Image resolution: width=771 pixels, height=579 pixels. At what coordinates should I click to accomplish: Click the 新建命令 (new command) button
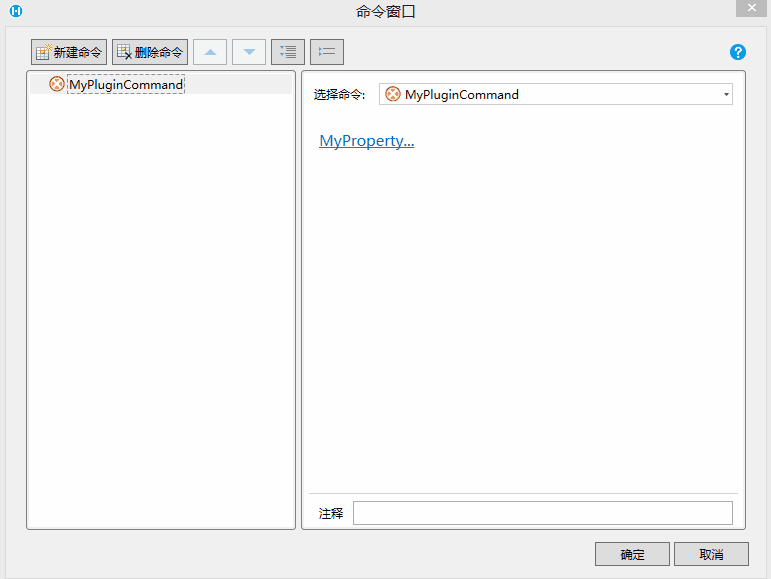click(x=69, y=52)
